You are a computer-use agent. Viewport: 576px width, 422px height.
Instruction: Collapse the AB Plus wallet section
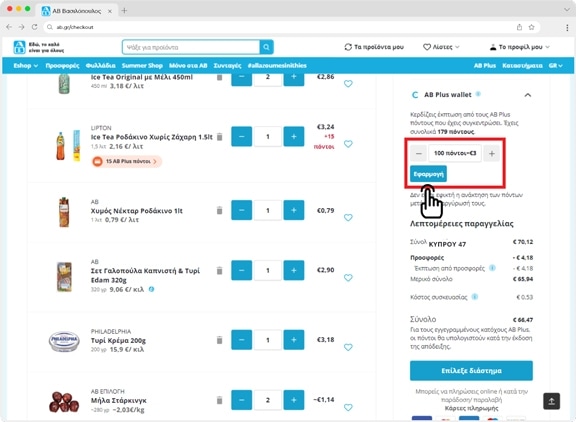(528, 95)
